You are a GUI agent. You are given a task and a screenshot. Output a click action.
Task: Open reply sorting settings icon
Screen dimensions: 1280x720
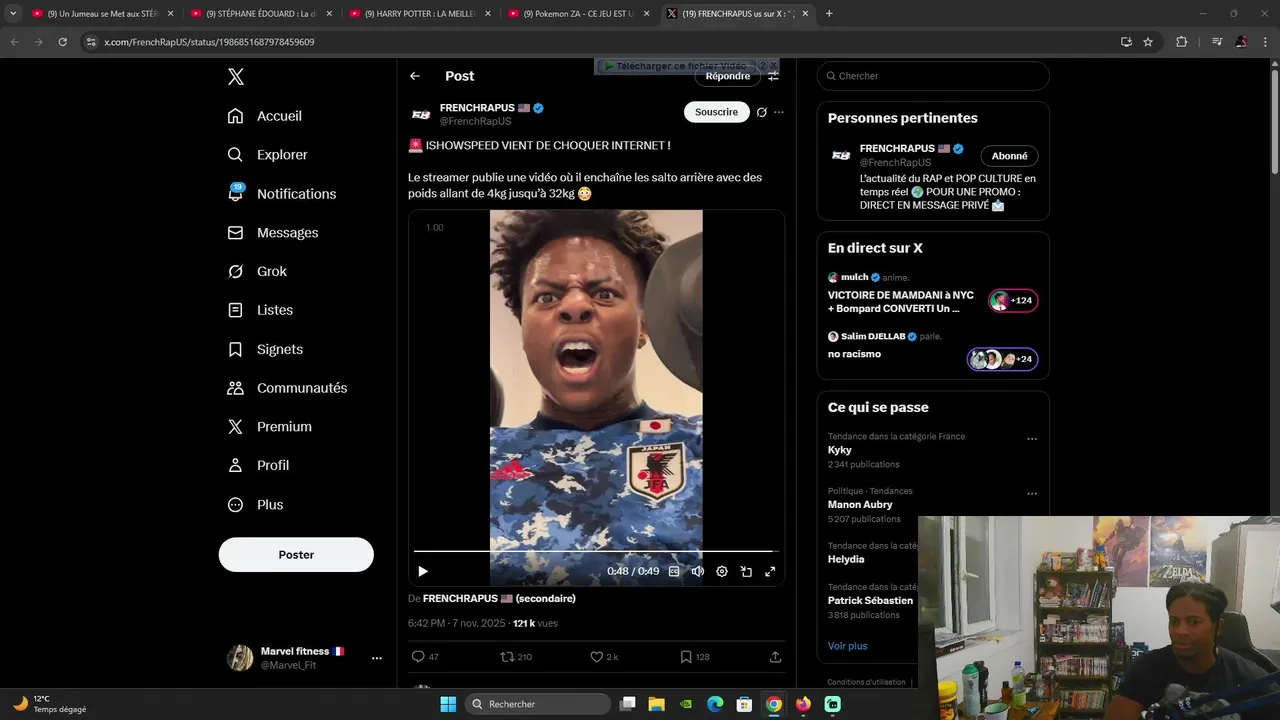pos(773,76)
